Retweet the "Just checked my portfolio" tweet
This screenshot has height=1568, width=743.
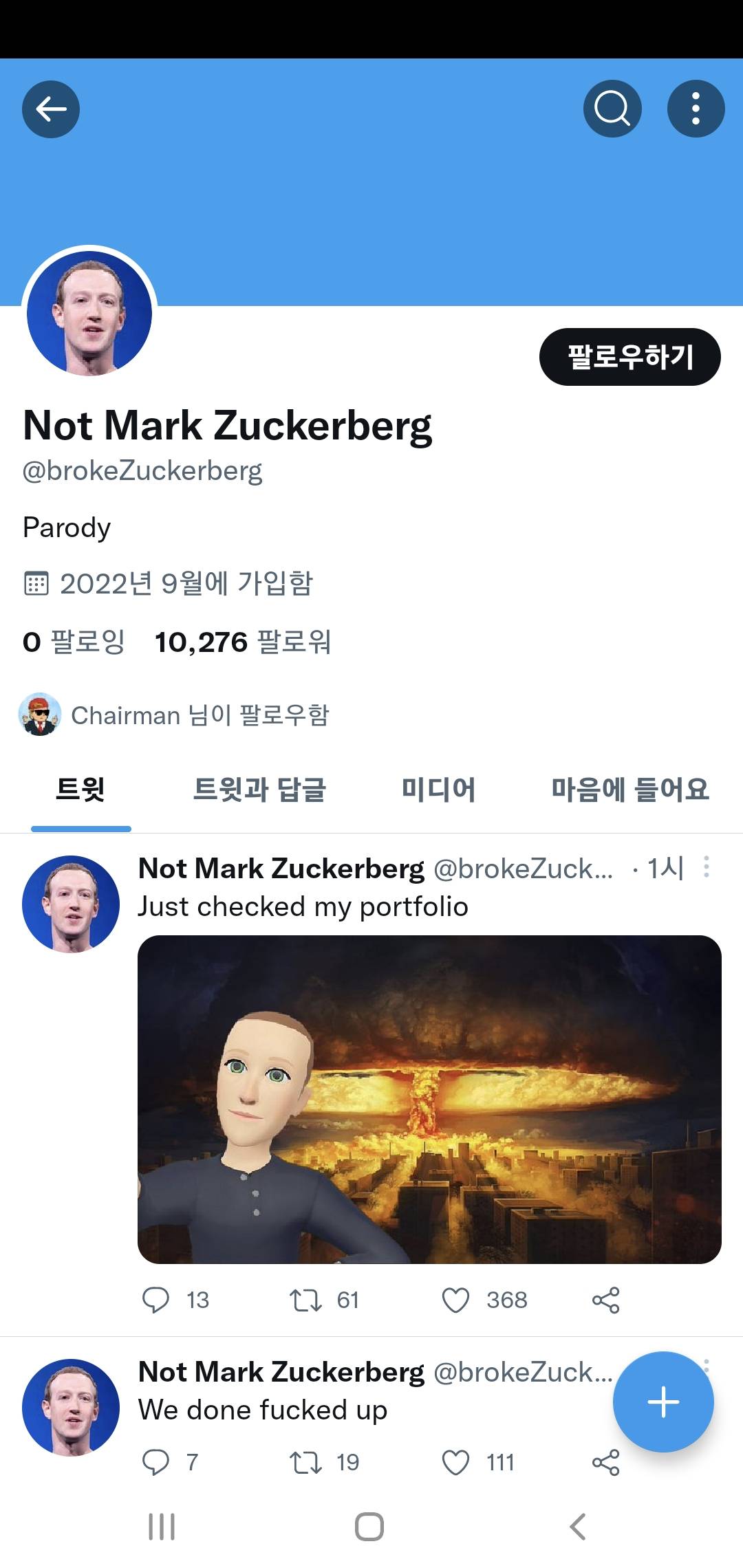tap(305, 1300)
